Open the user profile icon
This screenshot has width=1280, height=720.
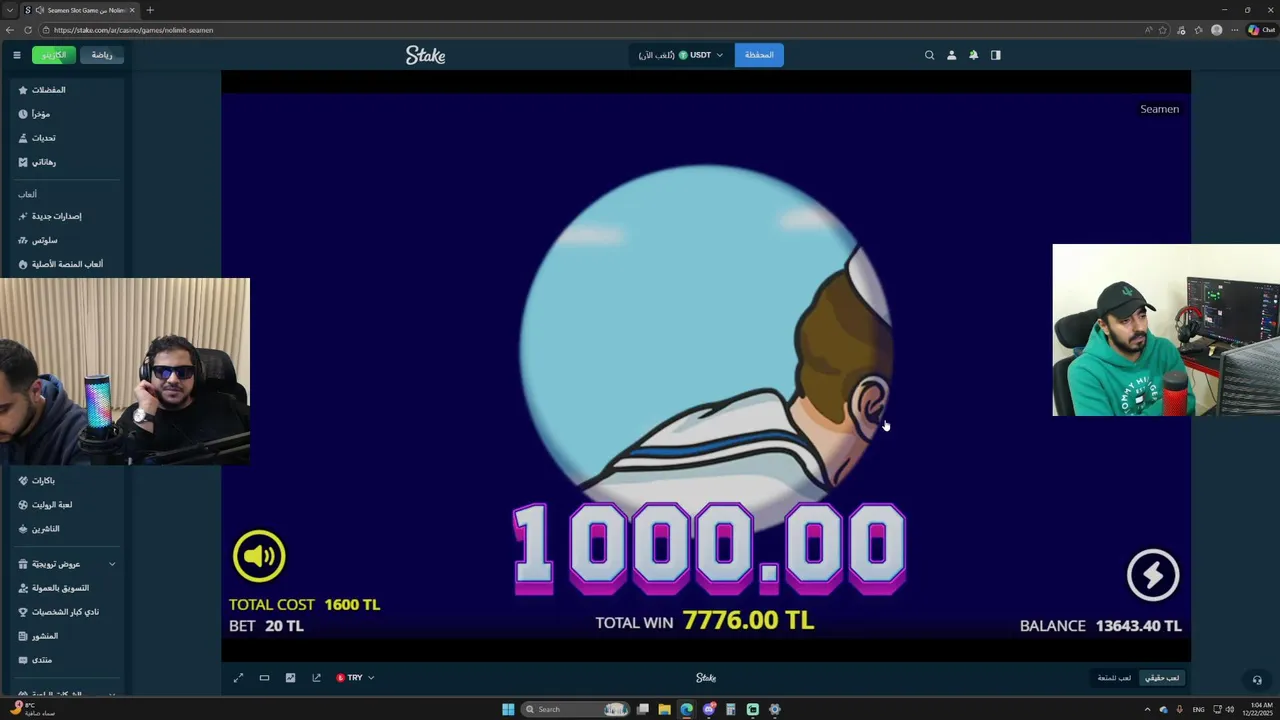tap(951, 55)
